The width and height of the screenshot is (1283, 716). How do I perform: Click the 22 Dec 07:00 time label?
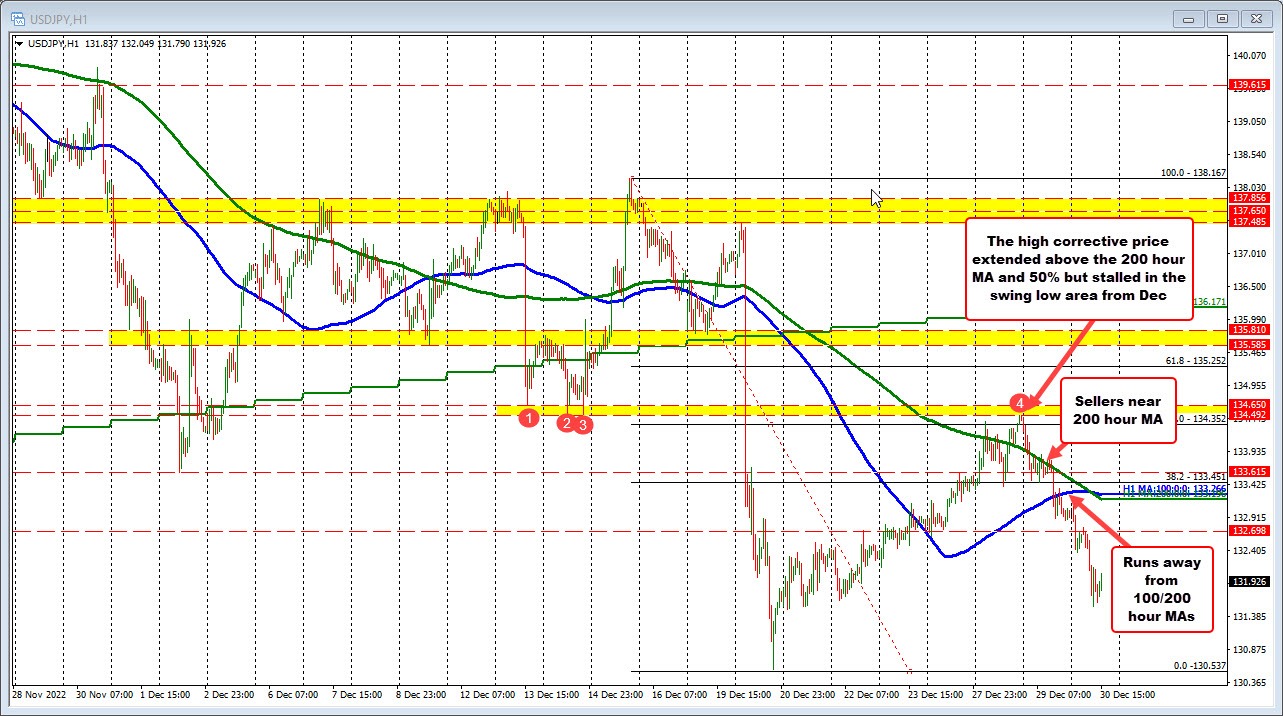coord(872,695)
